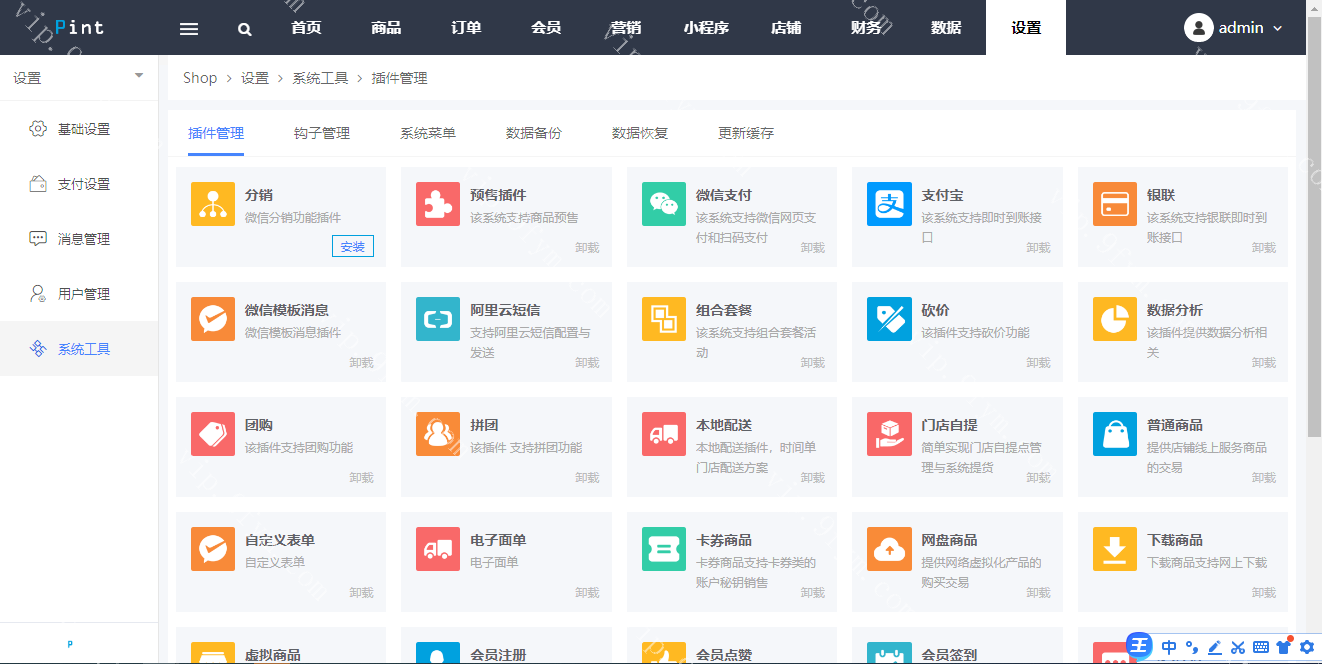Click the 分销 plugin orange icon
1322x664 pixels.
click(212, 204)
